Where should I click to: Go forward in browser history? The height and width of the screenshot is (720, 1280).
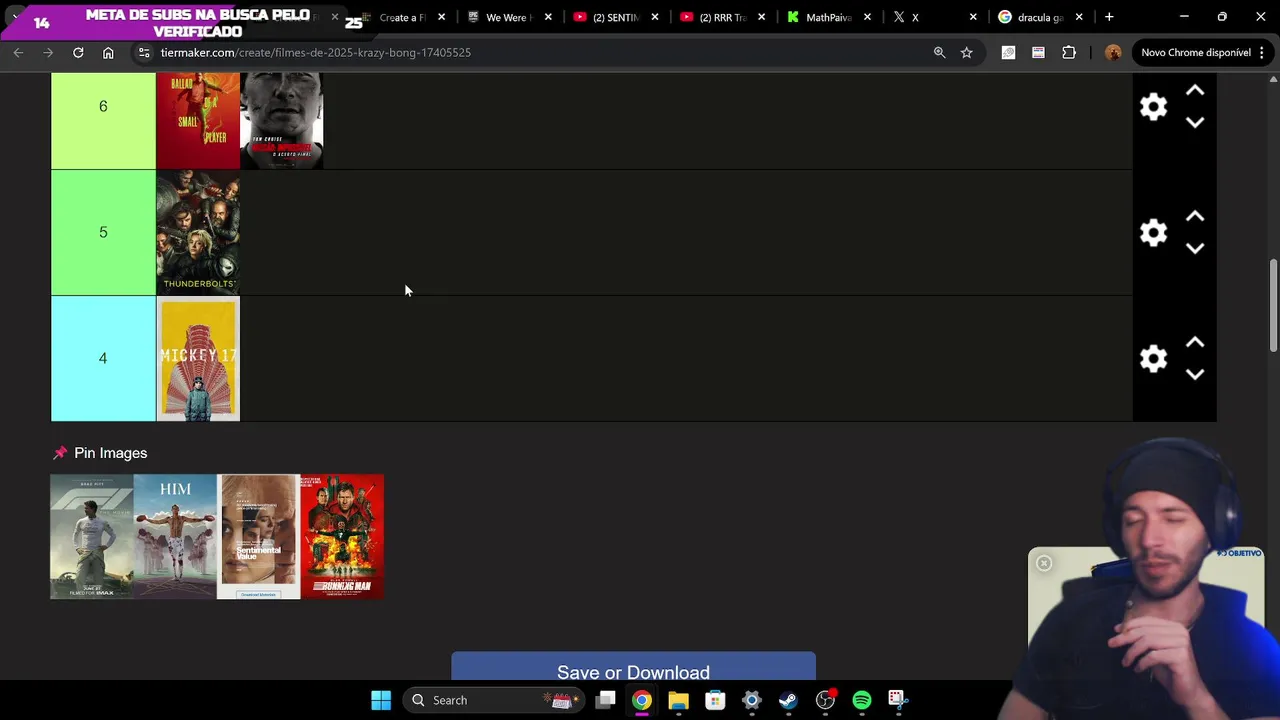tap(48, 52)
